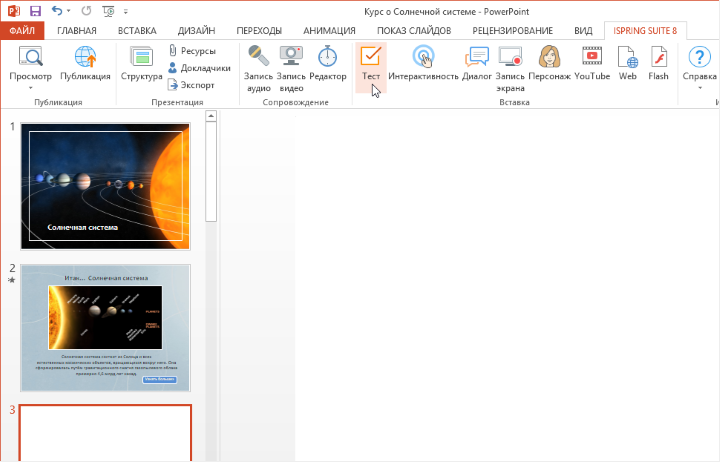
Task: Open Customize Quick Access Toolbar dropdown
Action: click(x=125, y=11)
